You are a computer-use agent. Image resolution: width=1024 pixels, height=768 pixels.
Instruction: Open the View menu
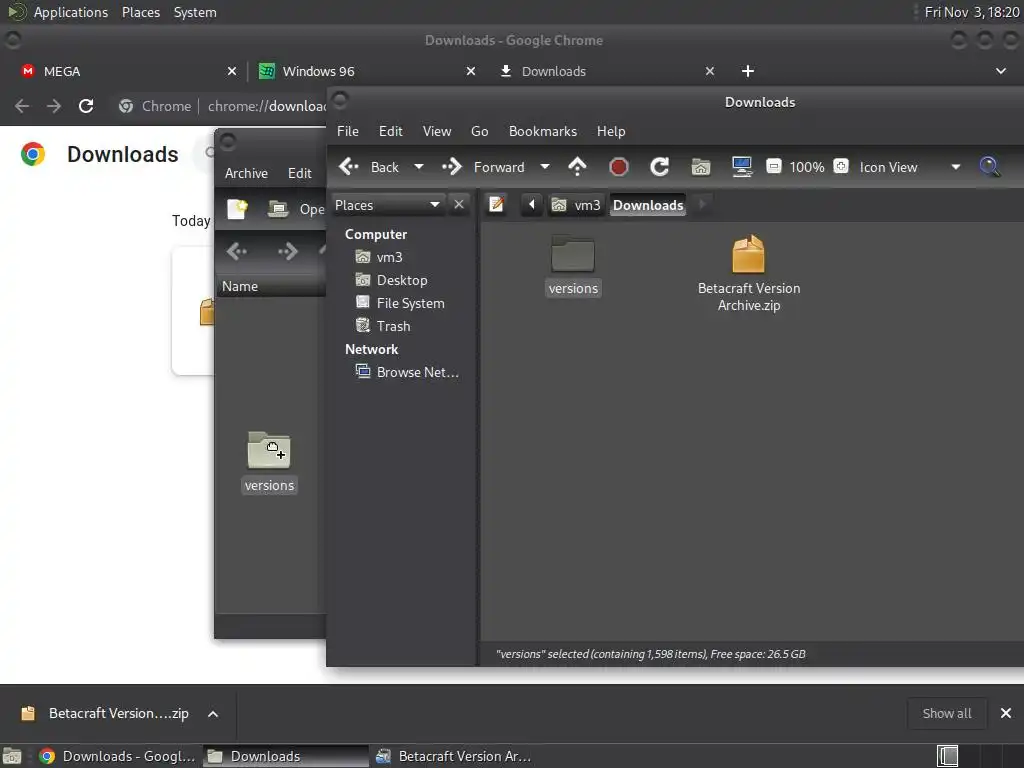(437, 131)
